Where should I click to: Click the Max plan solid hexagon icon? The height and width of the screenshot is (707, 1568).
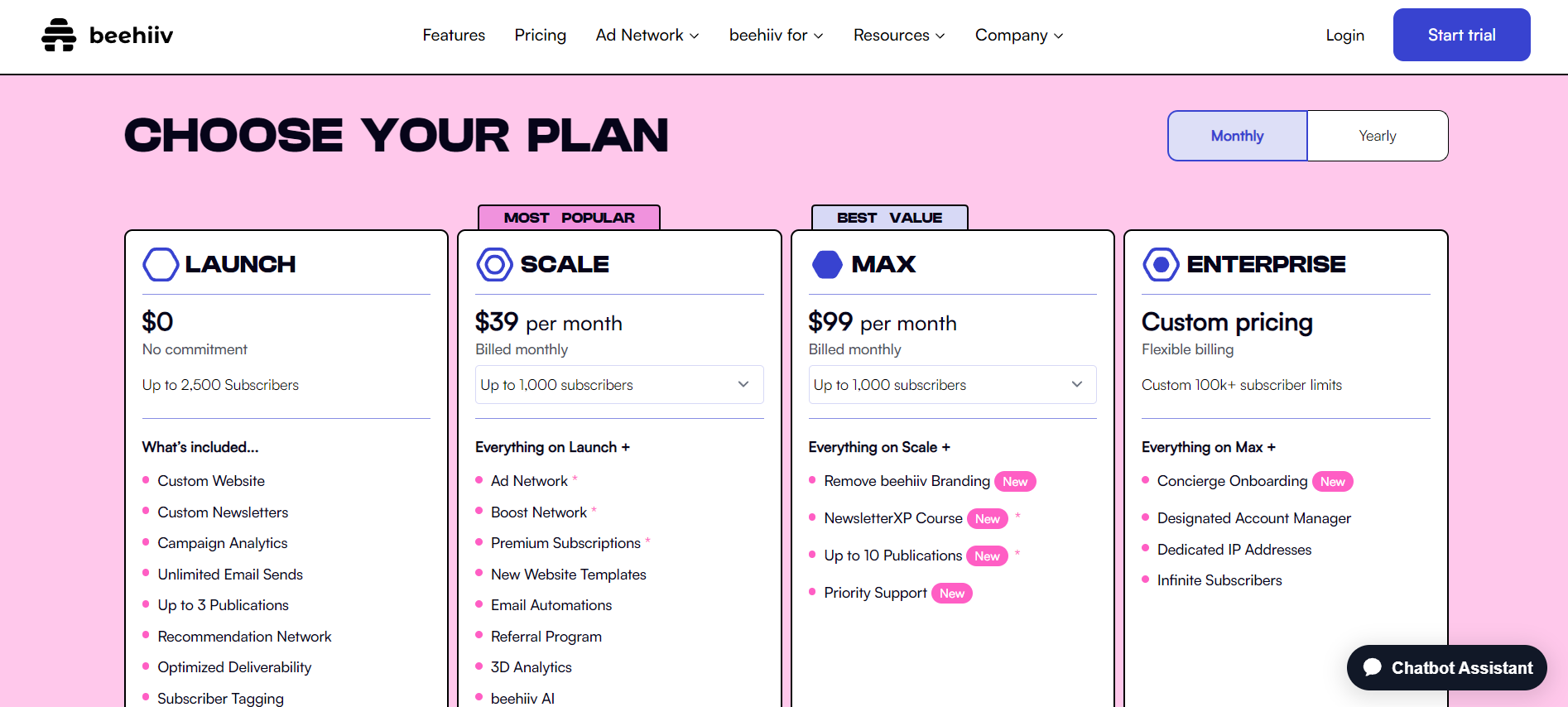[827, 264]
